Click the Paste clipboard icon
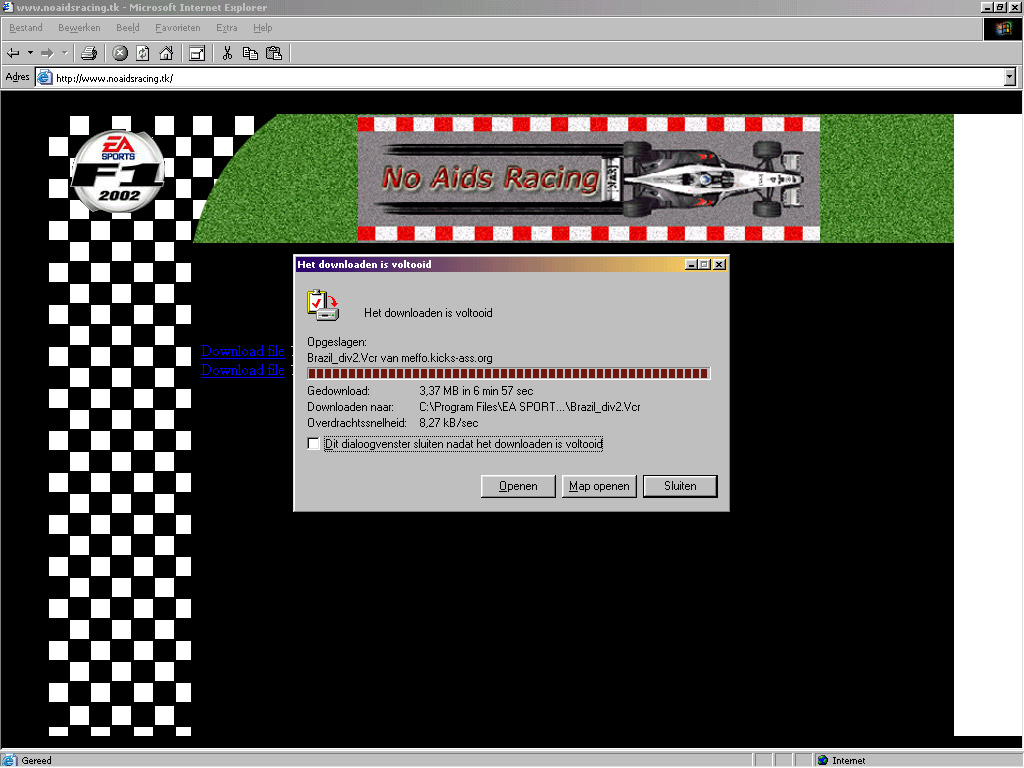The width and height of the screenshot is (1024, 768). coord(273,53)
